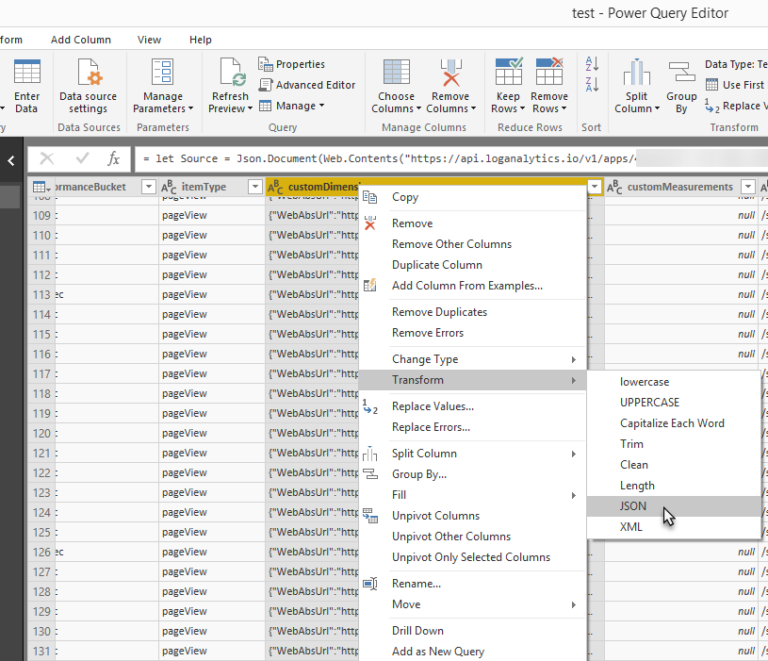
Task: Select Rename in context menu
Action: coord(473,584)
